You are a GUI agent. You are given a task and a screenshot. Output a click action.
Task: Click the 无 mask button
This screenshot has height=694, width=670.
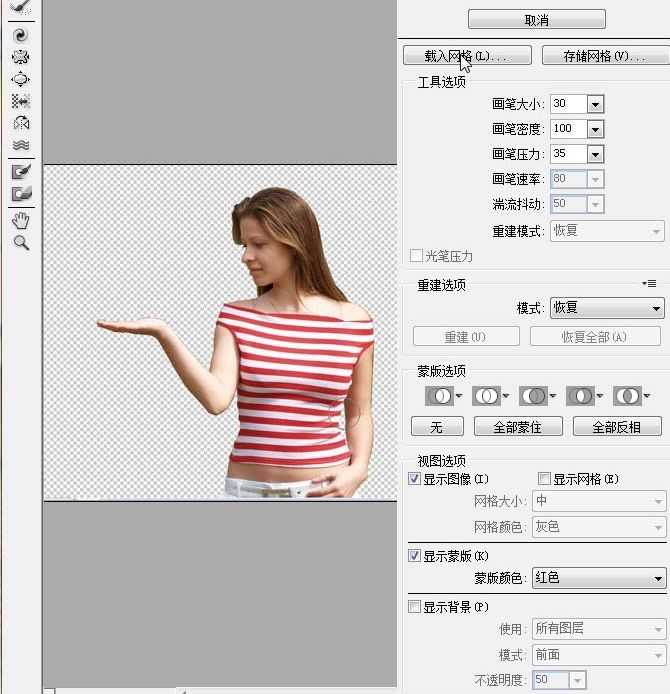[x=437, y=427]
